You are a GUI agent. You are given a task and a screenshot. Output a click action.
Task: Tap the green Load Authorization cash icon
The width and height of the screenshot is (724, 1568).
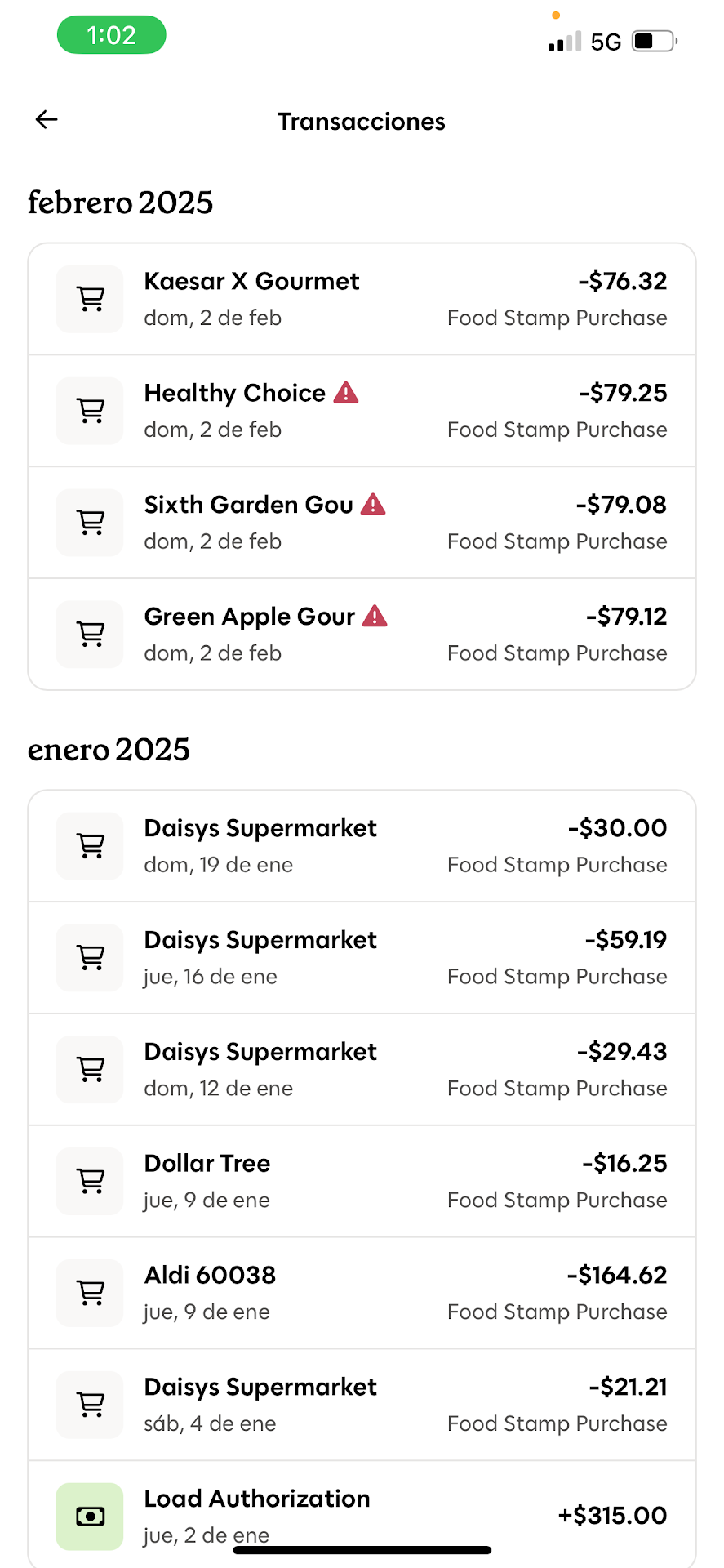coord(90,1517)
